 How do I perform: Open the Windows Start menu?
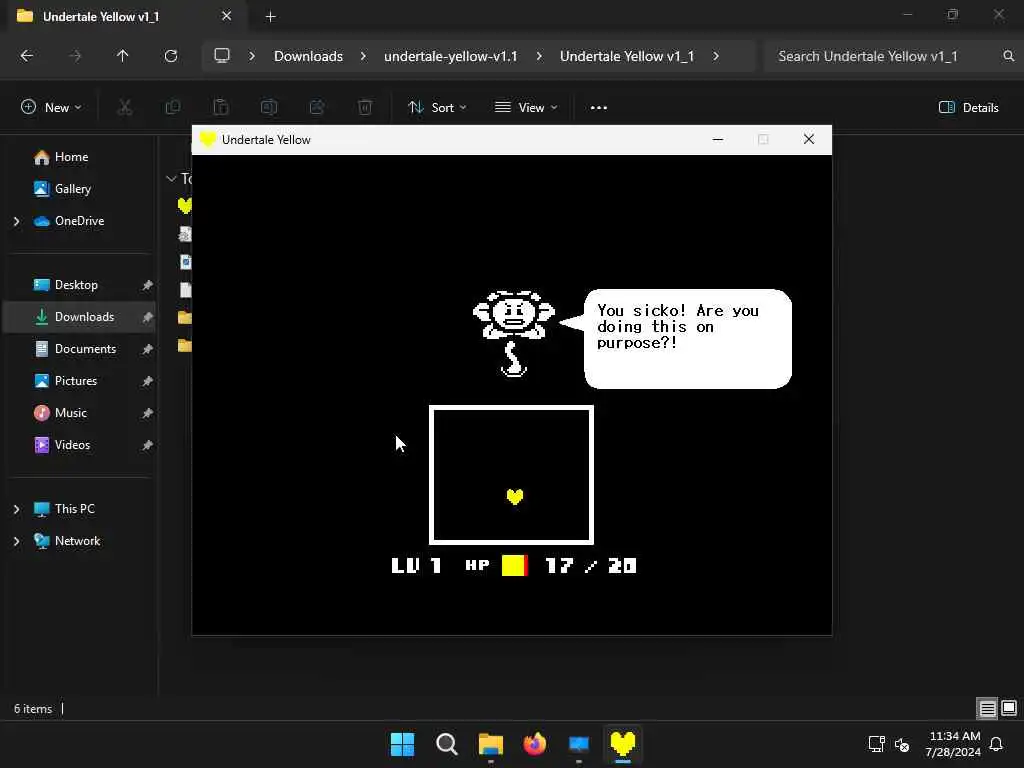pos(402,744)
